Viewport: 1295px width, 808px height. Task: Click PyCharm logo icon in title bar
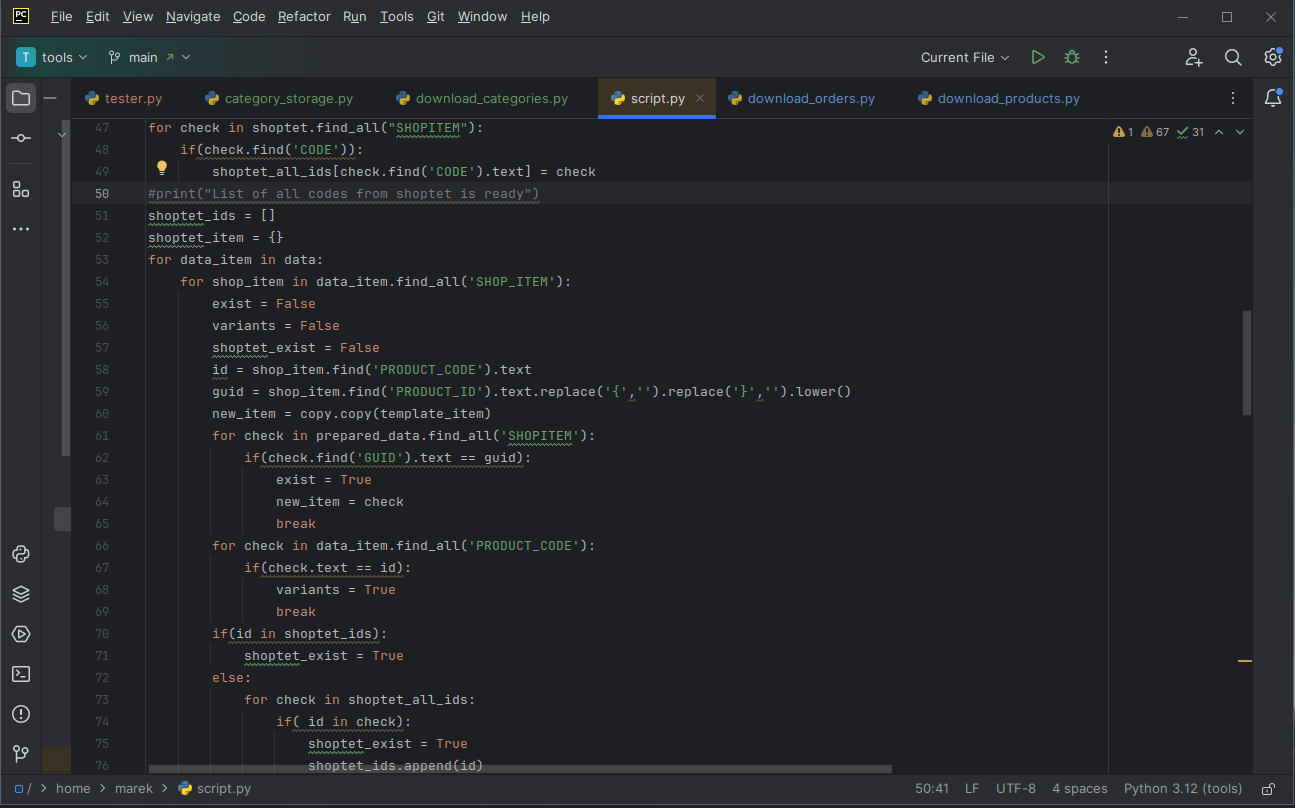21,16
